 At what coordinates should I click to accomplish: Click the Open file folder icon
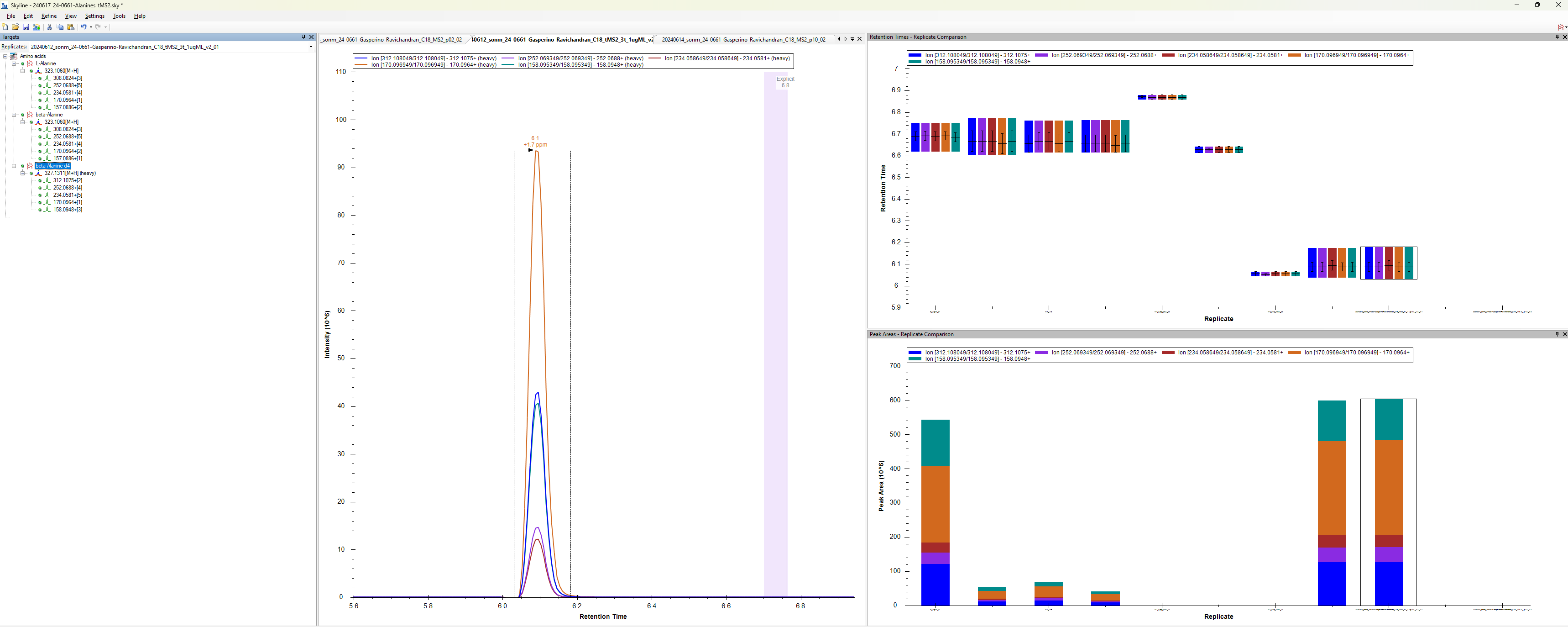(x=15, y=27)
